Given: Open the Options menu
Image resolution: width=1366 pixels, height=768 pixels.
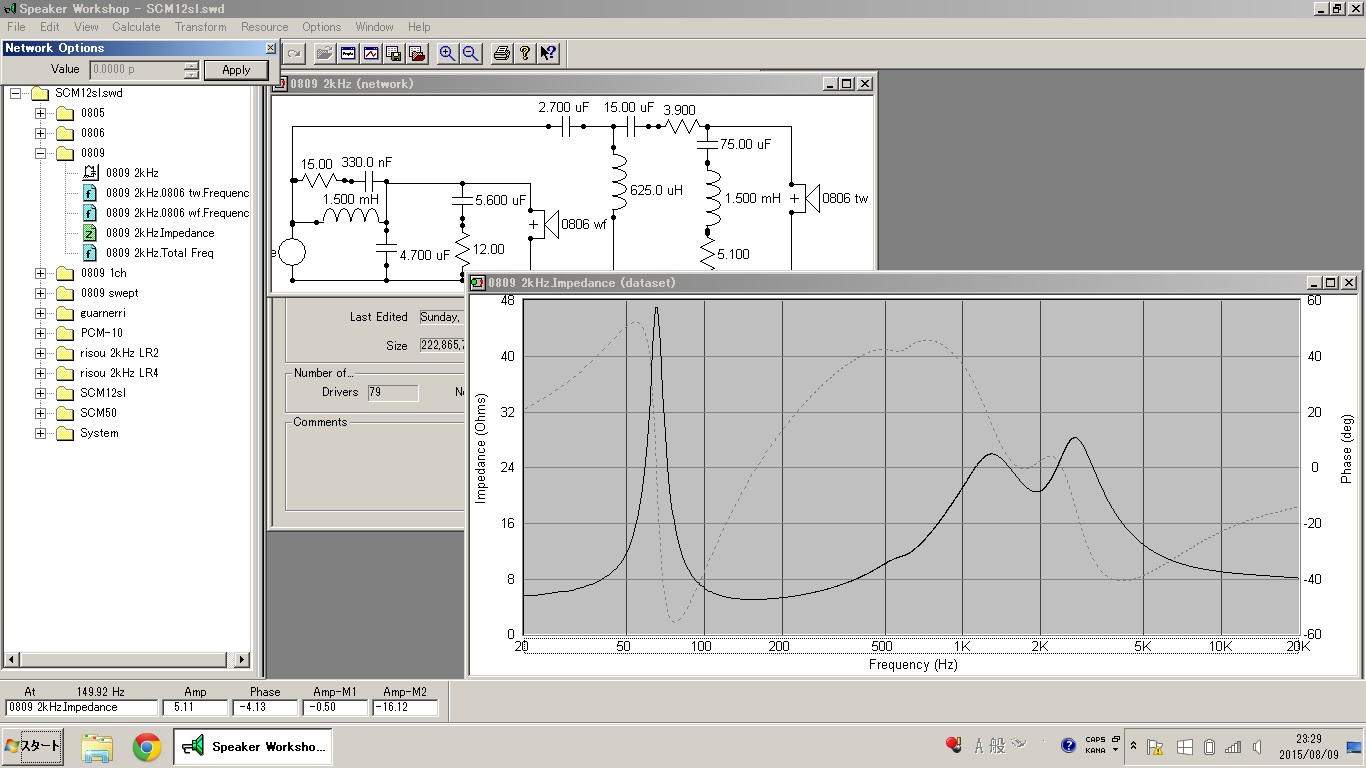Looking at the screenshot, I should point(321,27).
